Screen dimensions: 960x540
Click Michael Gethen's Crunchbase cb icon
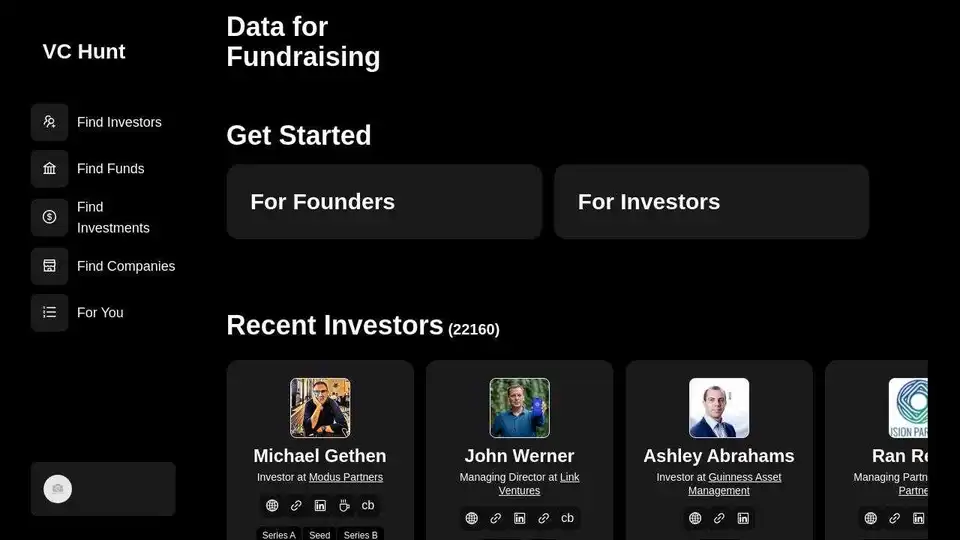pos(367,505)
